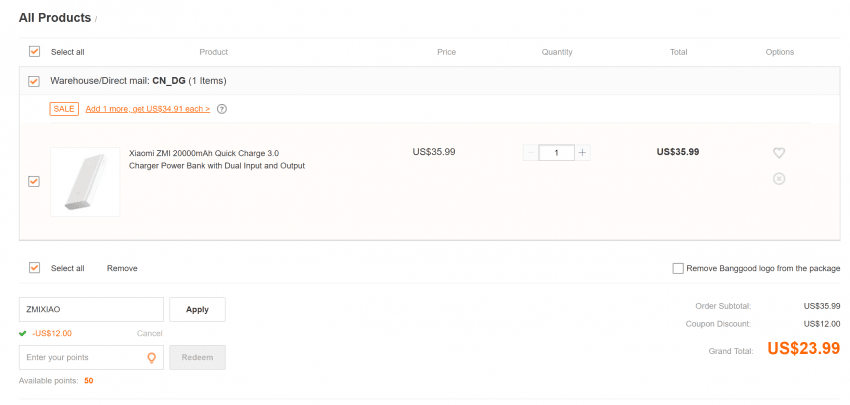850x405 pixels.
Task: Increase quantity with the plus button
Action: tap(582, 153)
